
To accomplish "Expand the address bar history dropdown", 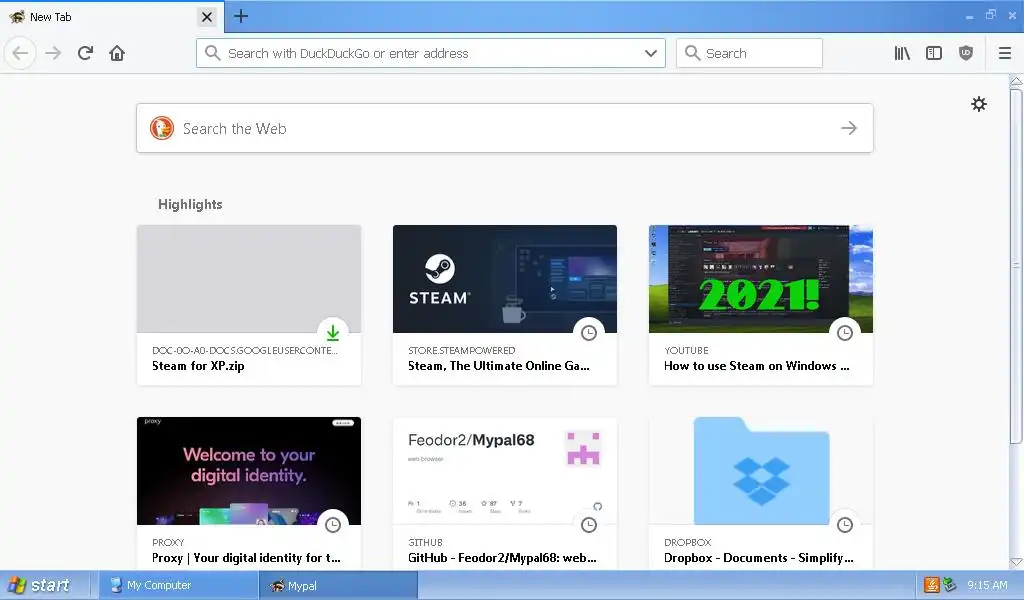I will coord(650,53).
